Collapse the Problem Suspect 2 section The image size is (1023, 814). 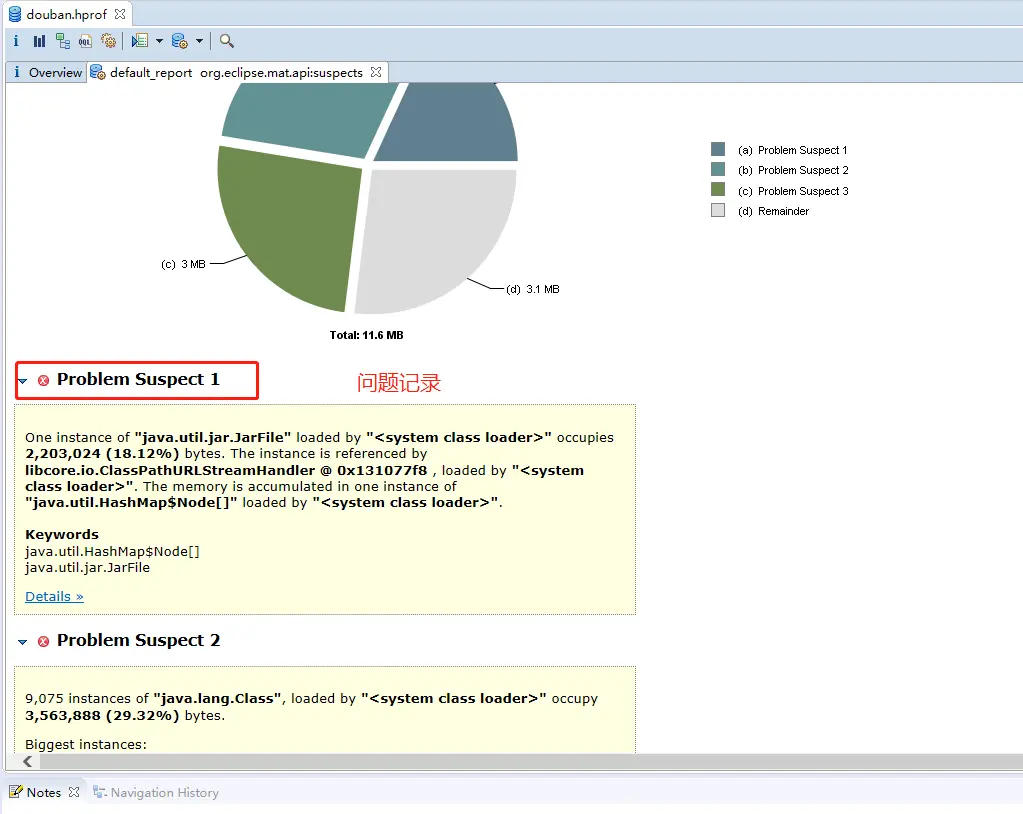23,642
